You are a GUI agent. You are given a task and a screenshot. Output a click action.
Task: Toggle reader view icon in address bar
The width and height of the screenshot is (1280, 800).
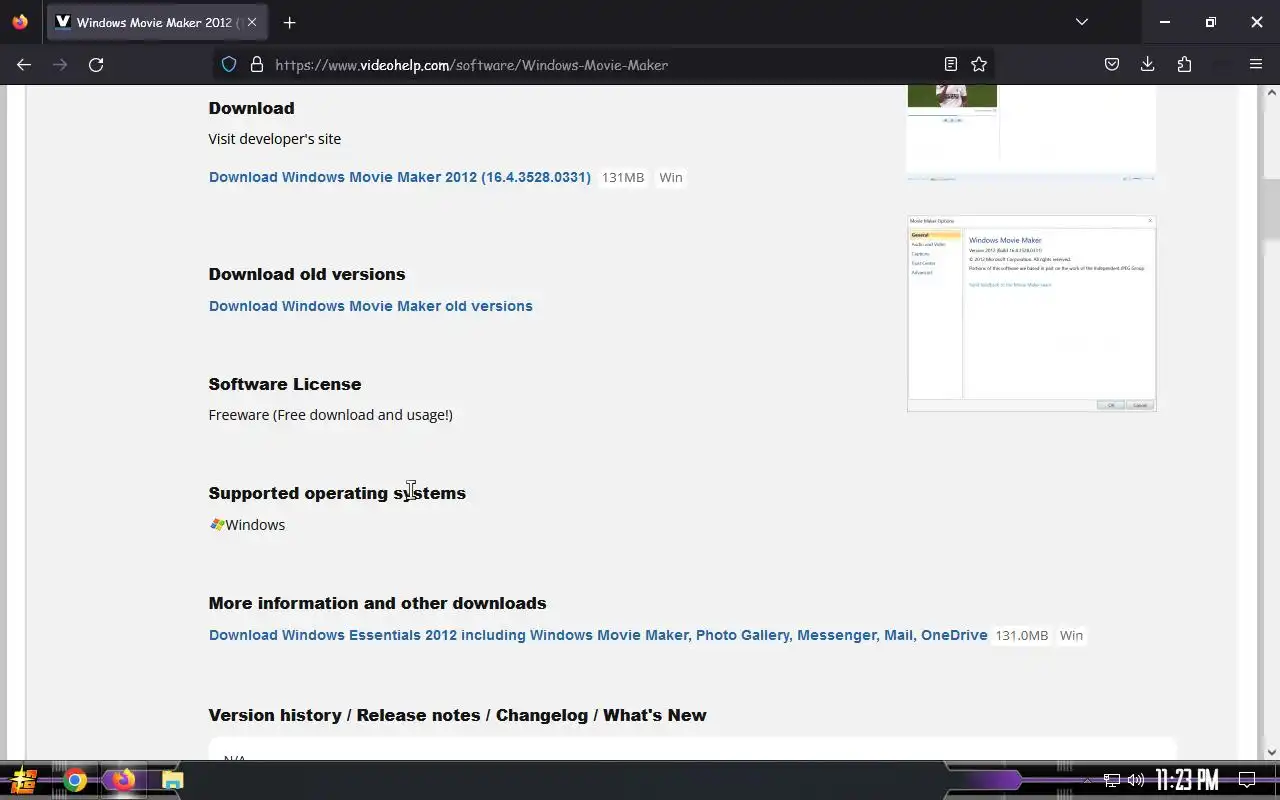(x=951, y=64)
